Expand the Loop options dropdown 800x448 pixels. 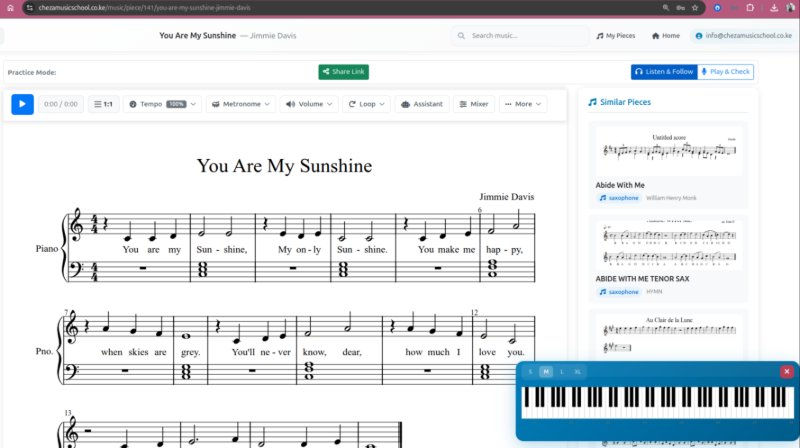point(366,104)
